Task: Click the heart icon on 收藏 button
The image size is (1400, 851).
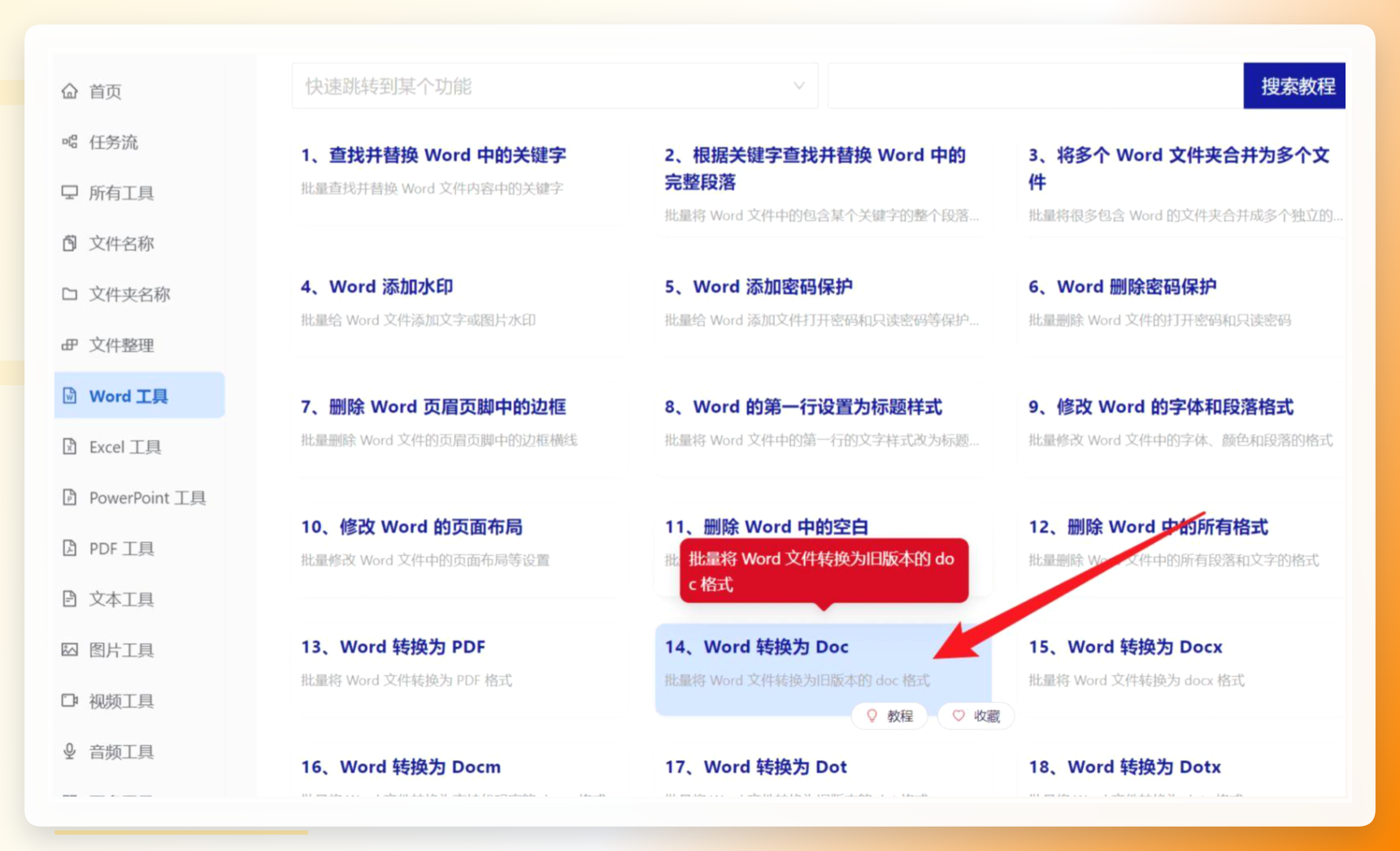Action: (959, 716)
